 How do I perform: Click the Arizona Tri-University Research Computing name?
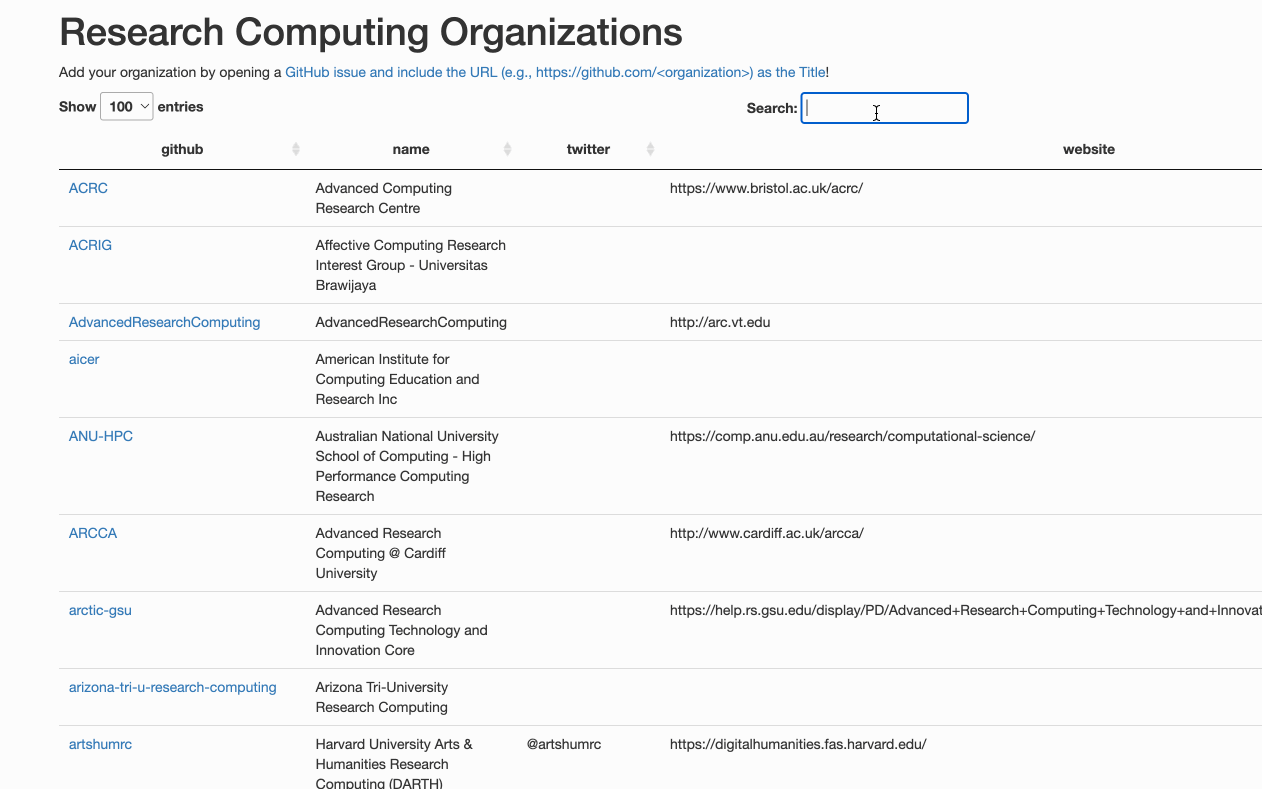coord(382,697)
